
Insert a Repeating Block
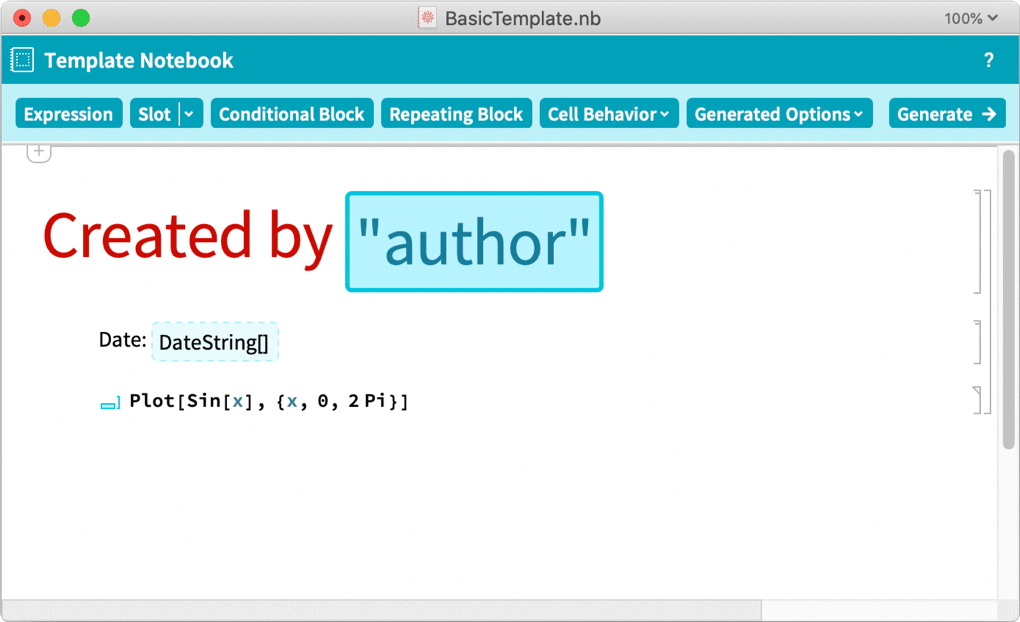(456, 114)
